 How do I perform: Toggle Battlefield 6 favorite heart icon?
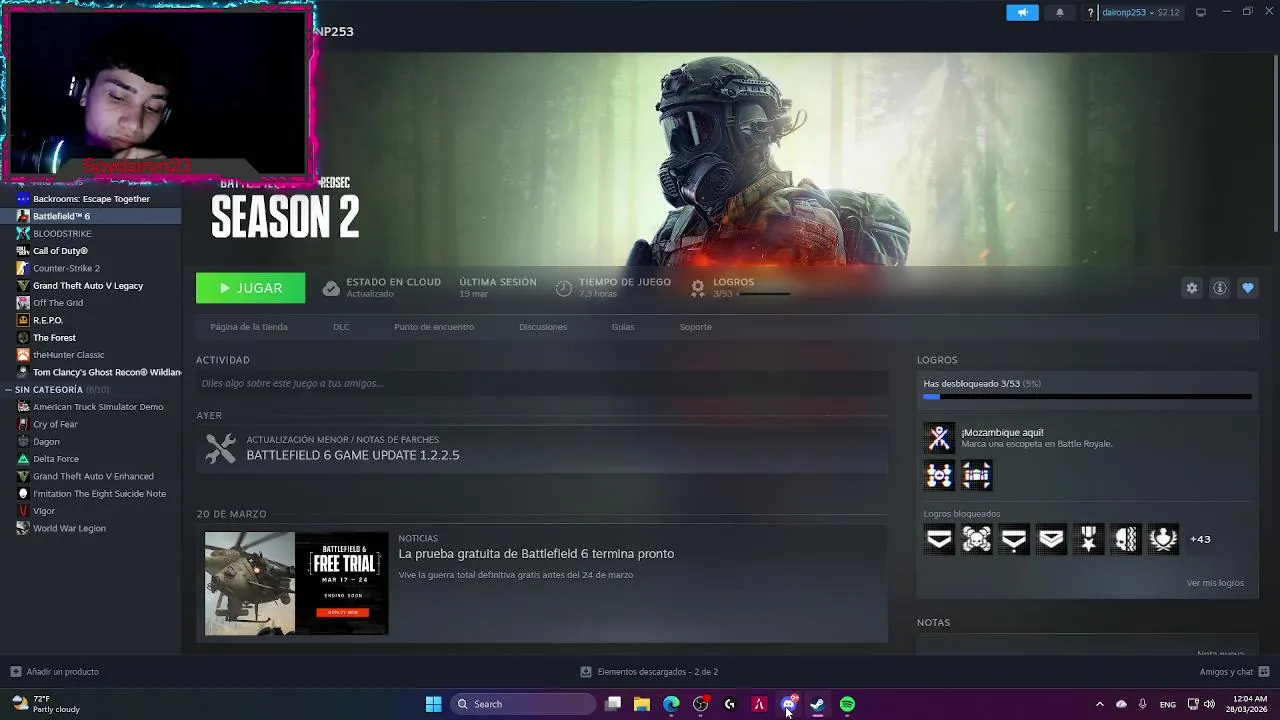pos(1248,288)
